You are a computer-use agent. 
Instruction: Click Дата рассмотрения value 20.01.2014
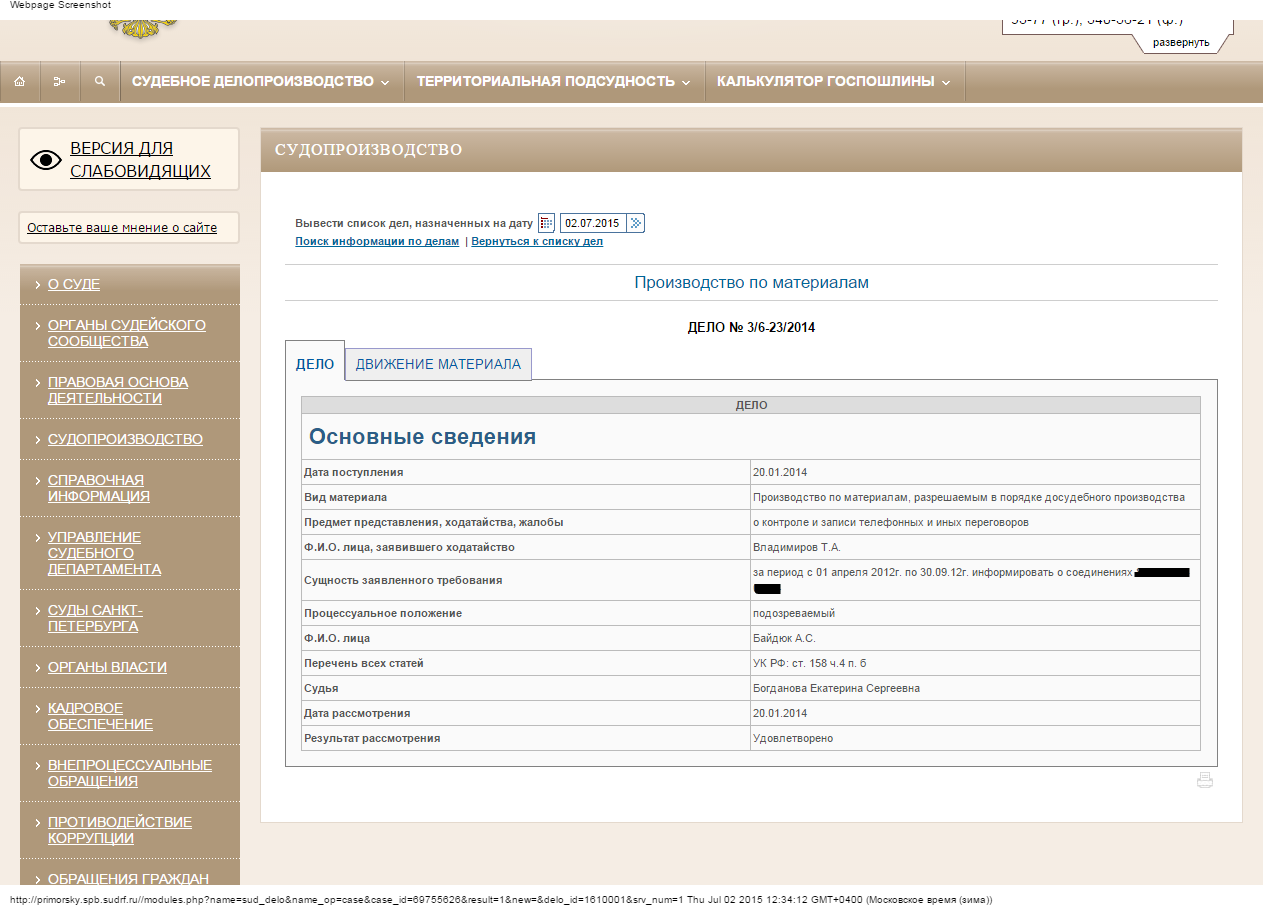click(x=780, y=713)
